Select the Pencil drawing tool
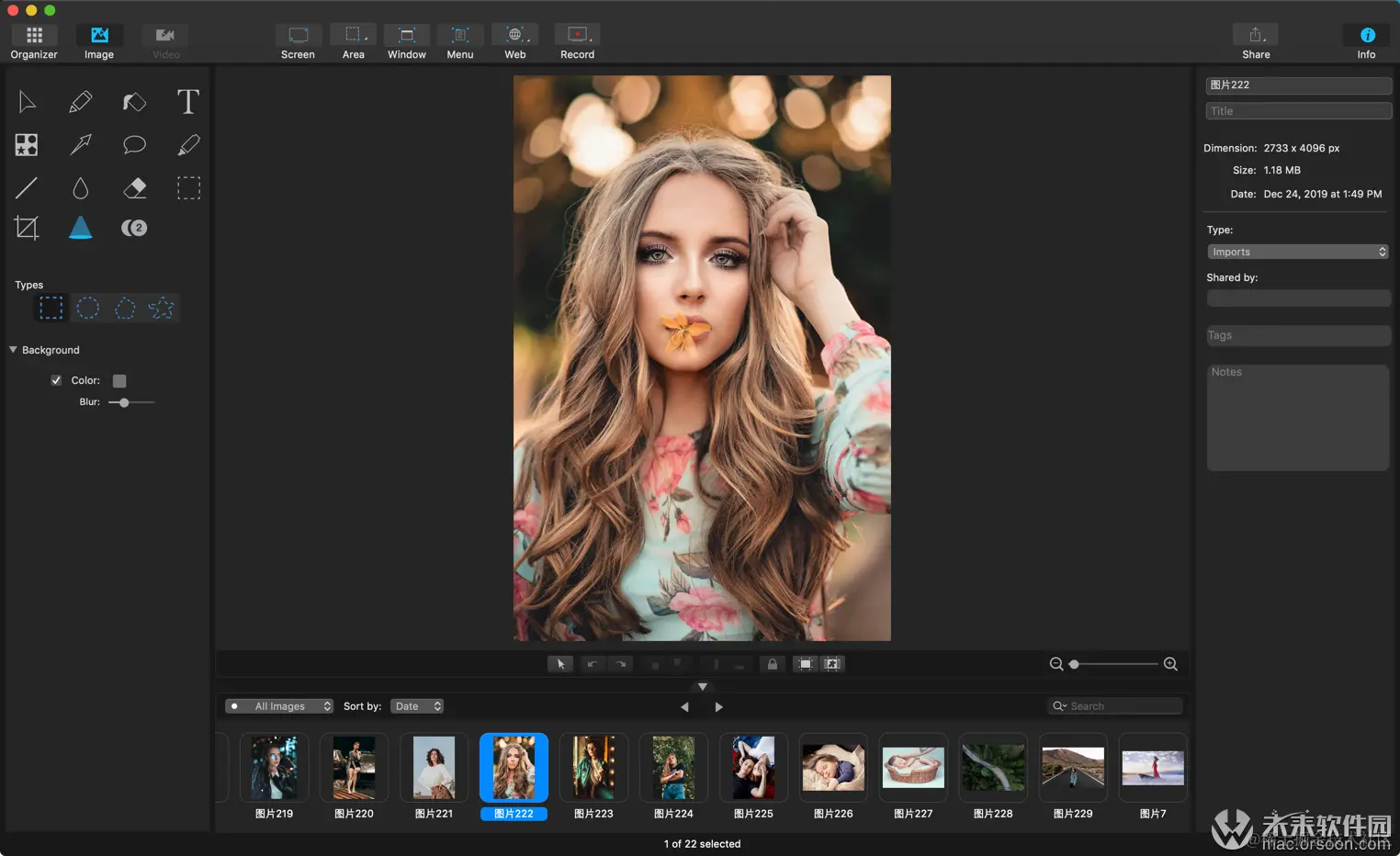 [81, 101]
